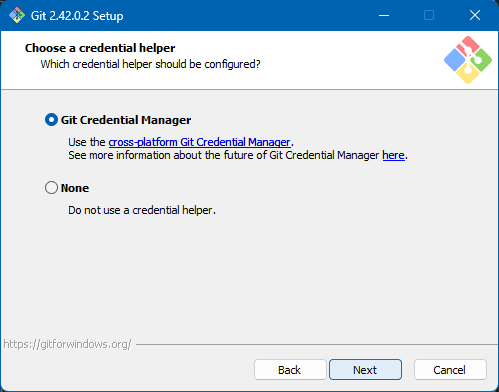499x392 pixels.
Task: Click the colorful Git logo in header
Action: (468, 60)
